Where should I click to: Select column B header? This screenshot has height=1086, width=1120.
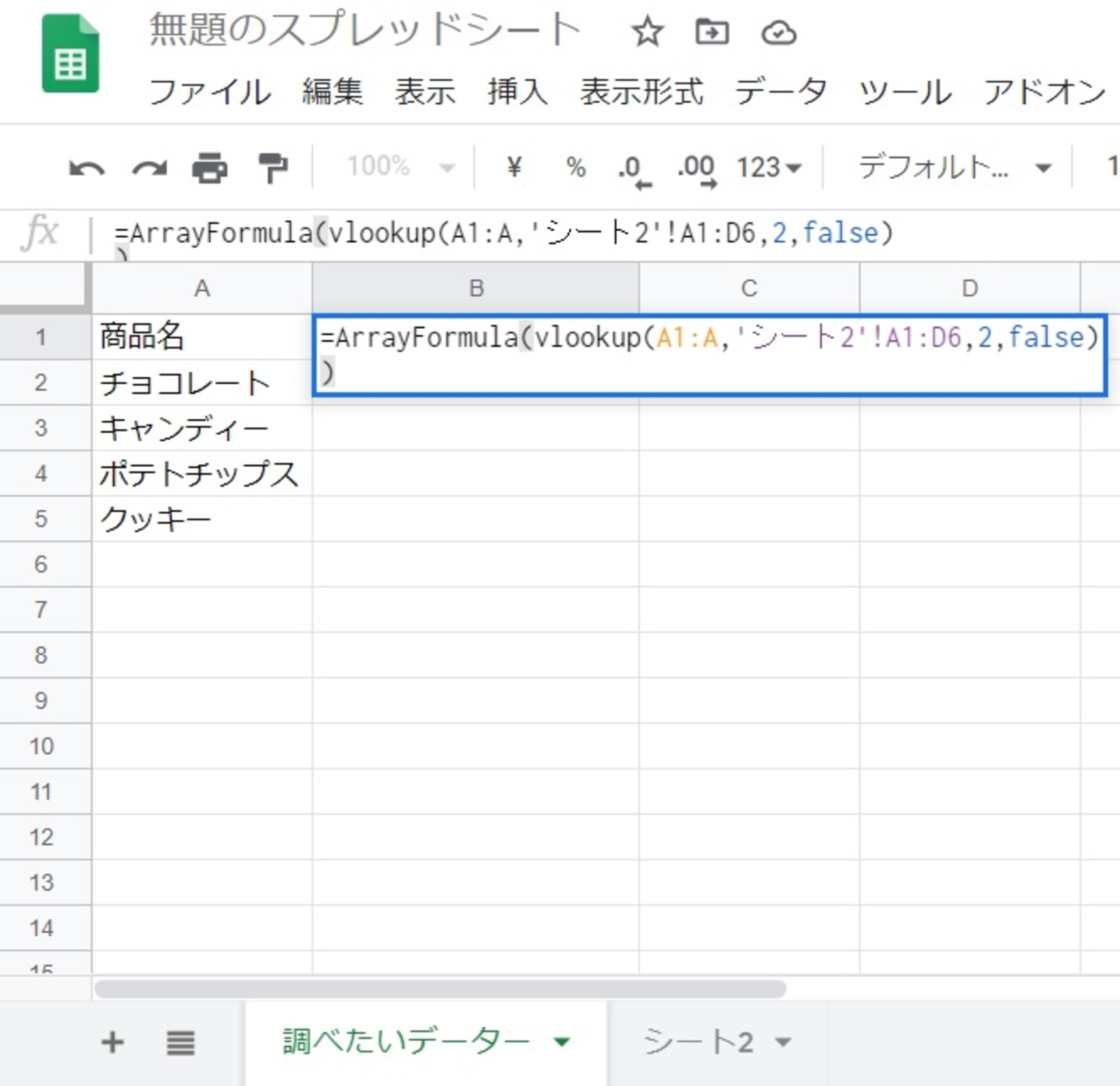476,288
